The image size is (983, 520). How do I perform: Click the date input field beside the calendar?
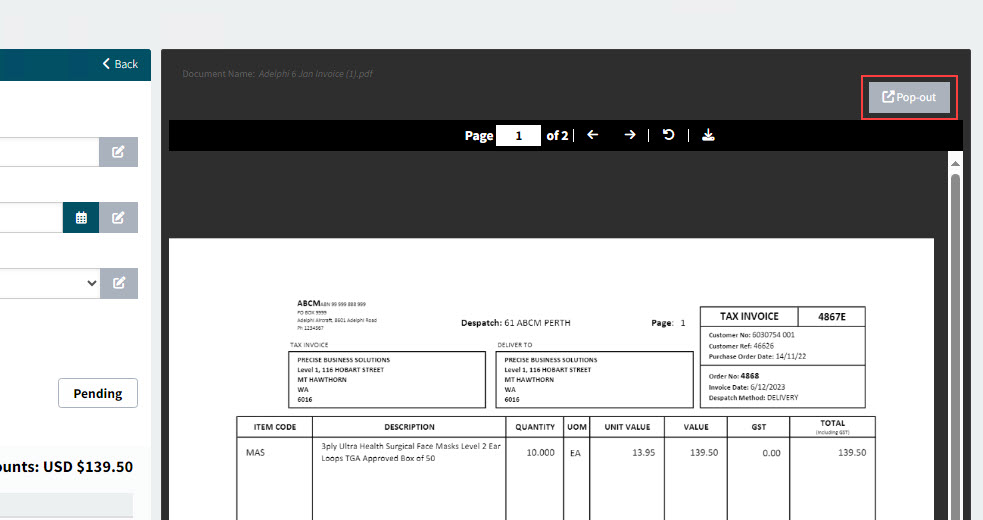30,218
